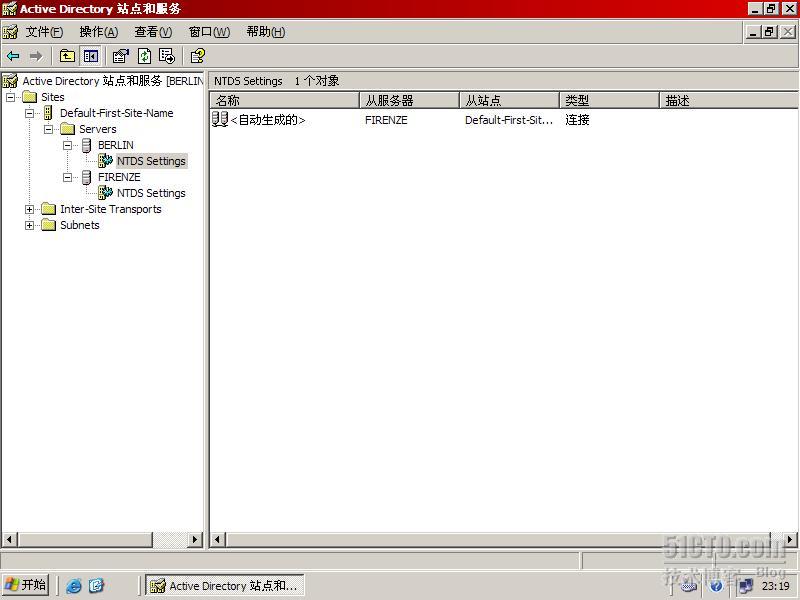Click the Default-First-Site-Name site icon
The image size is (800, 600).
[48, 113]
